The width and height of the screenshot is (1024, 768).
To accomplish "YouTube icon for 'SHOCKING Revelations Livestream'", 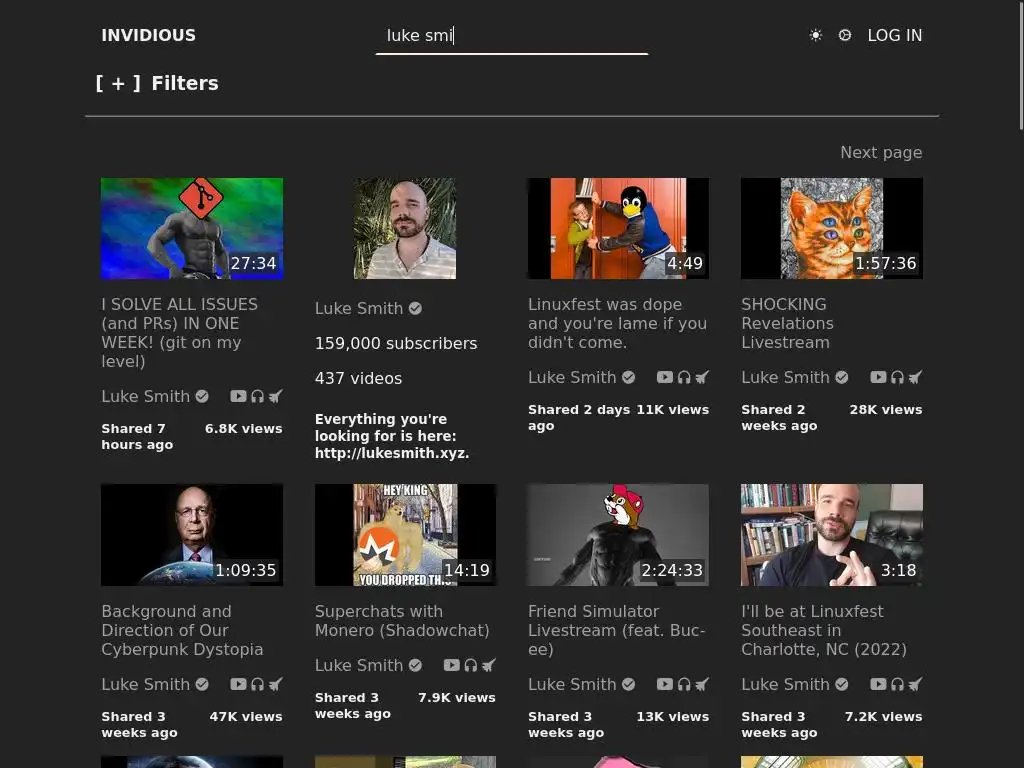I will [x=878, y=377].
